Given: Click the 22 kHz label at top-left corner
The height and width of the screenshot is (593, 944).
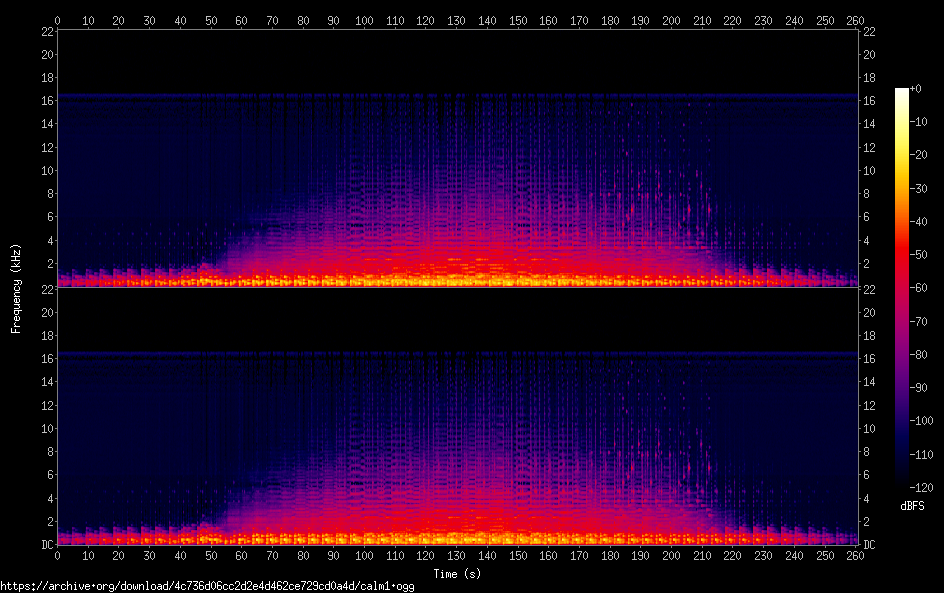Looking at the screenshot, I should coord(46,31).
